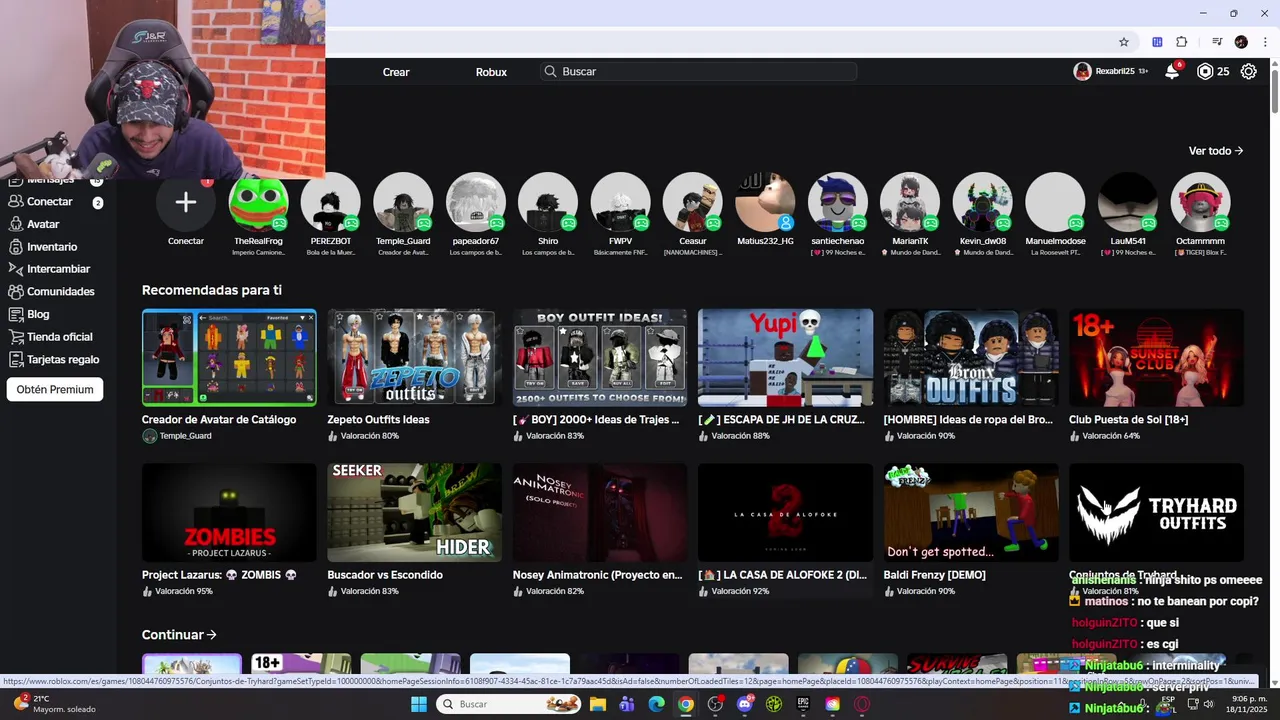Open Ceasur friend avatar
This screenshot has width=1280, height=720.
click(692, 202)
